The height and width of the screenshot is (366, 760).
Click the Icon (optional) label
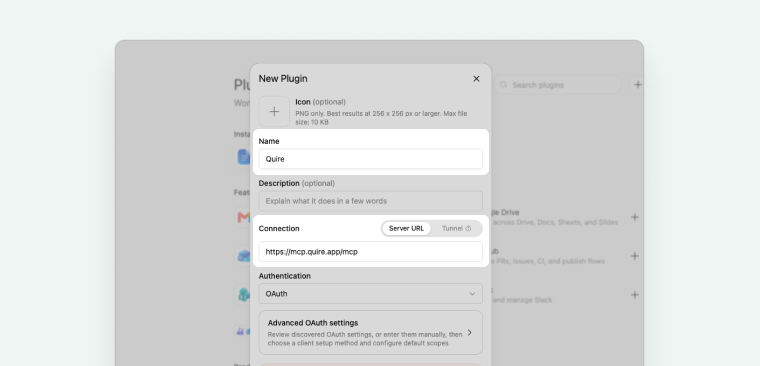[x=320, y=102]
